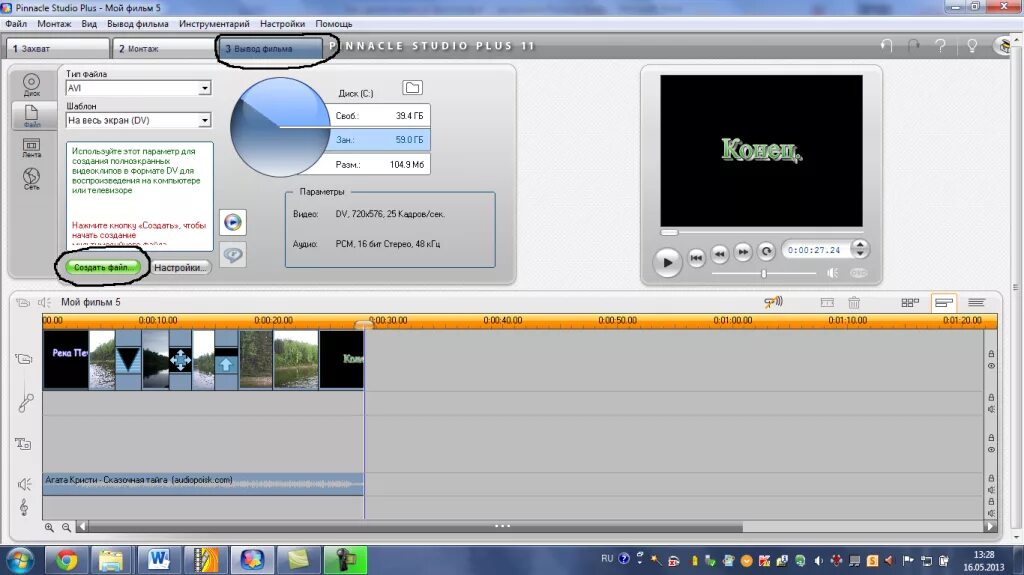Select the Река title clip on timeline
Viewport: 1024px width, 575px height.
click(x=66, y=359)
